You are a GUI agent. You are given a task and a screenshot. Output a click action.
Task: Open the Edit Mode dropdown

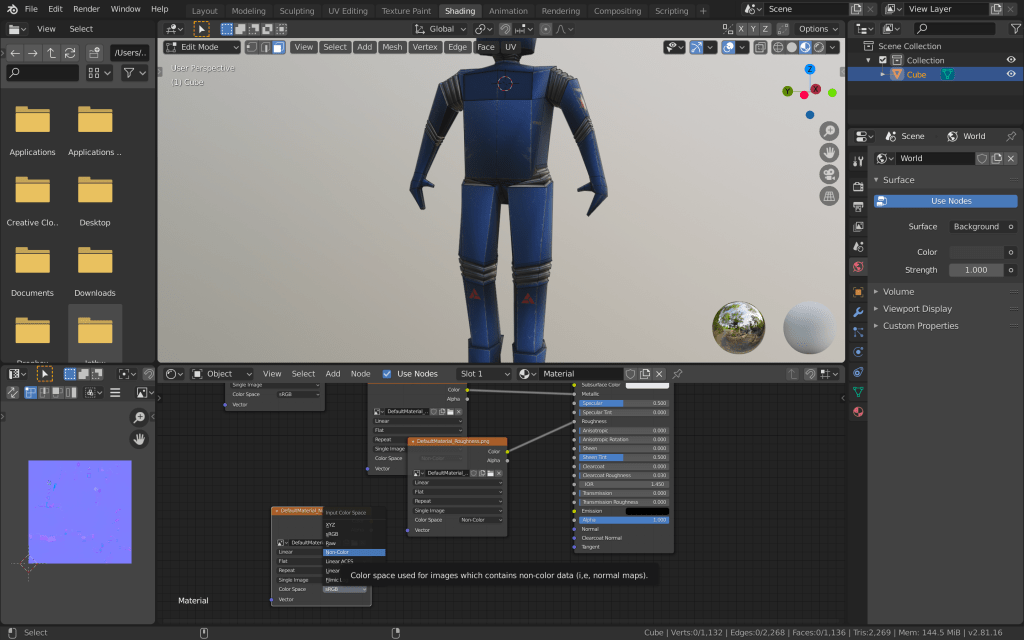pyautogui.click(x=203, y=47)
